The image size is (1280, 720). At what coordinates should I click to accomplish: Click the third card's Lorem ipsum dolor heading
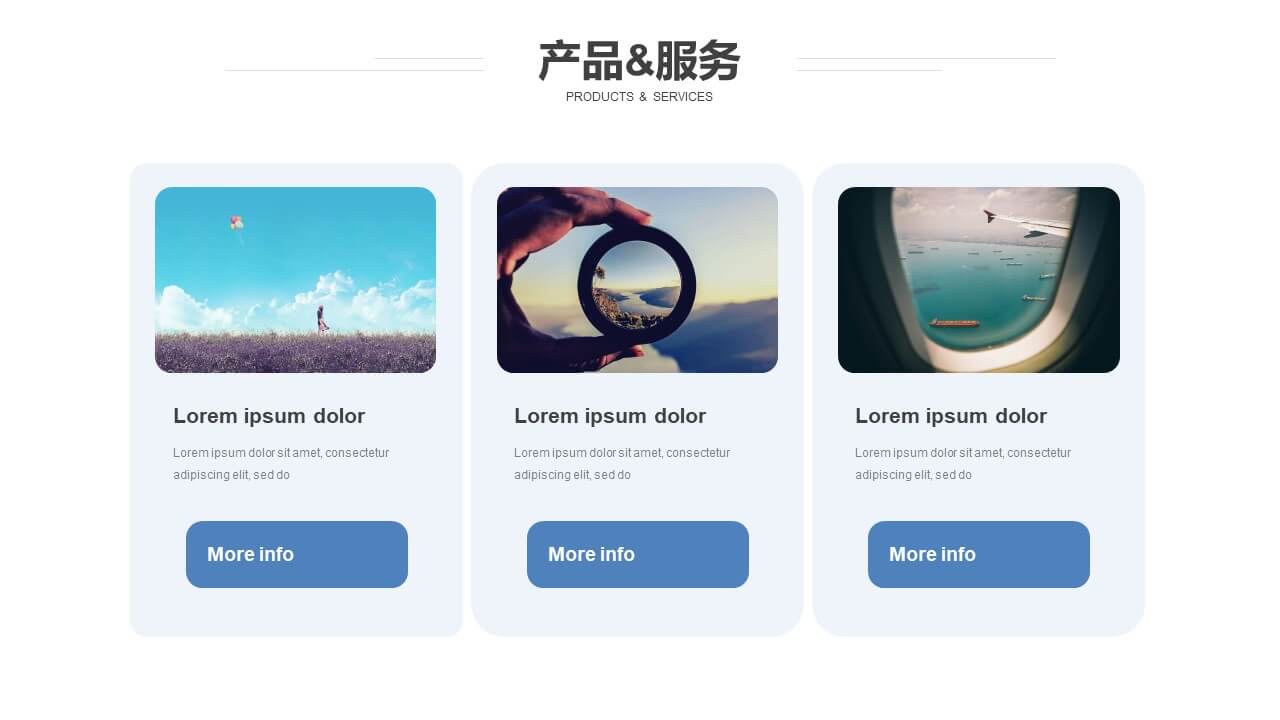pos(951,416)
